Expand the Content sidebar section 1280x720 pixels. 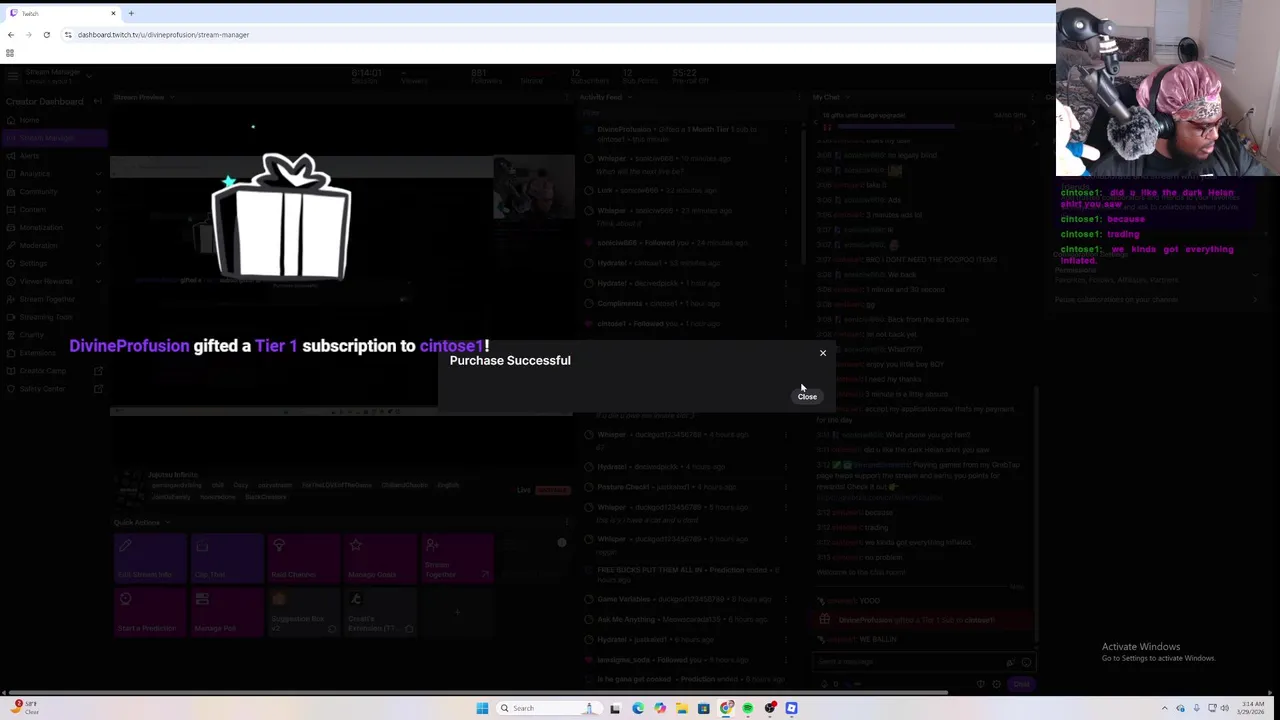[55, 210]
